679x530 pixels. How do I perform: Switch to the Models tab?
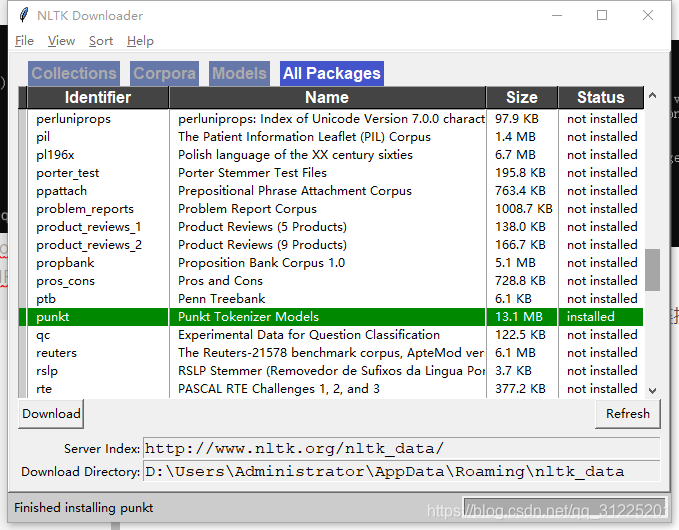[x=239, y=73]
